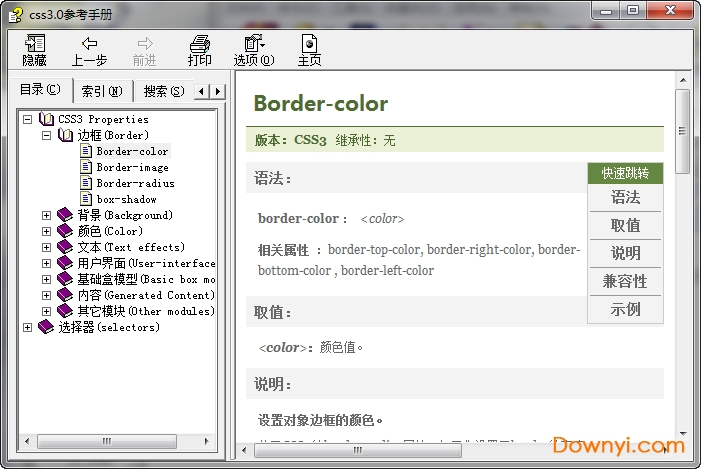Viewport: 701px width, 469px height.
Task: Click the page icon beside Border-image
Action: [x=86, y=167]
